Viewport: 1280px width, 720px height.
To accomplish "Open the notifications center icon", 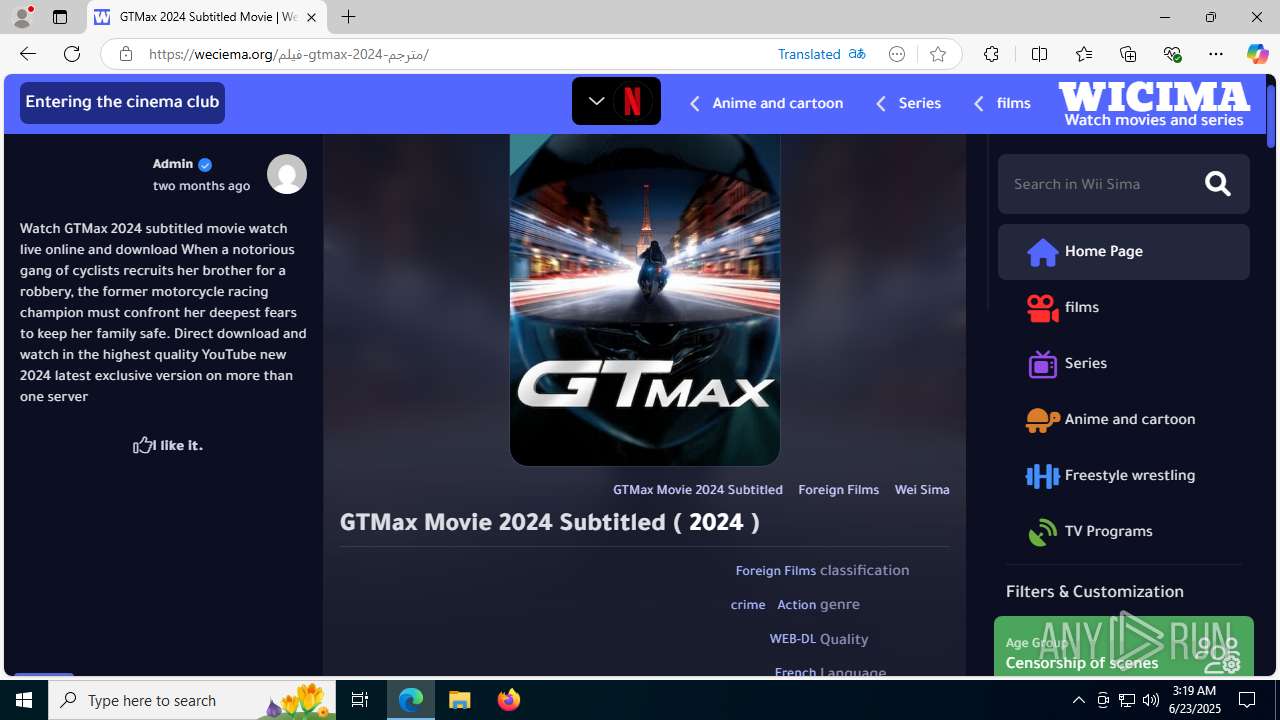I will (1247, 700).
